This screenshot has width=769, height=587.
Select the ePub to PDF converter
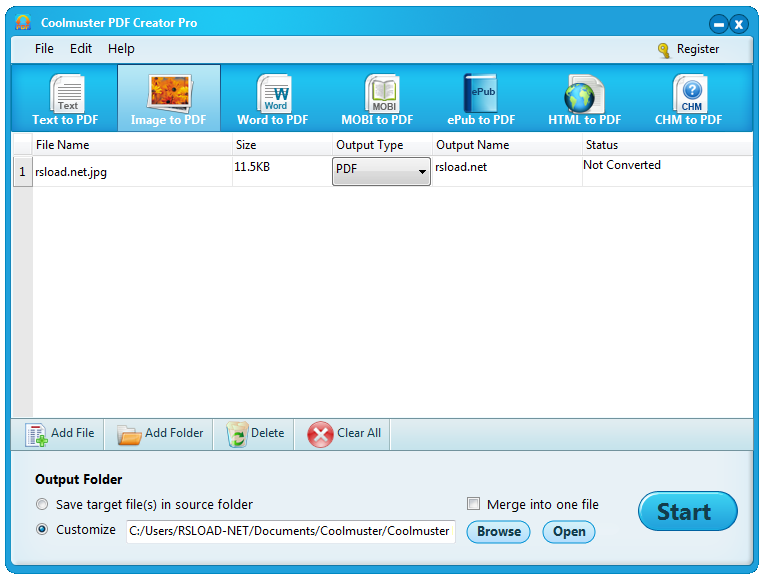click(481, 99)
